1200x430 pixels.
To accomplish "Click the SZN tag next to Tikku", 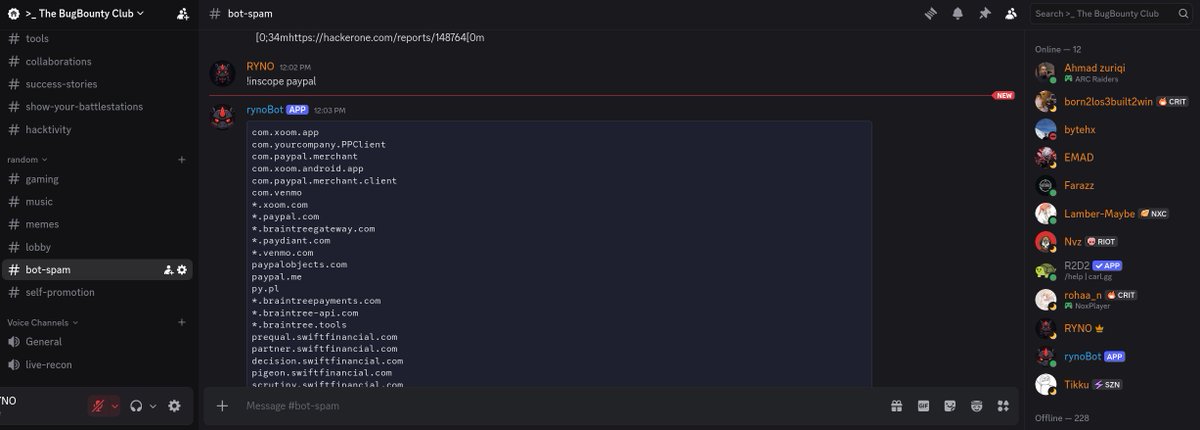I will point(1106,384).
